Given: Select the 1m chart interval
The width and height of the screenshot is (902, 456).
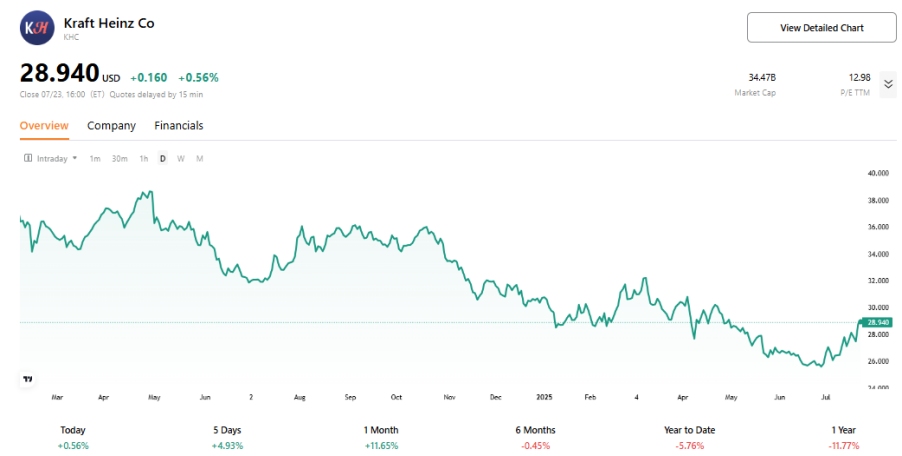Looking at the screenshot, I should pos(95,159).
